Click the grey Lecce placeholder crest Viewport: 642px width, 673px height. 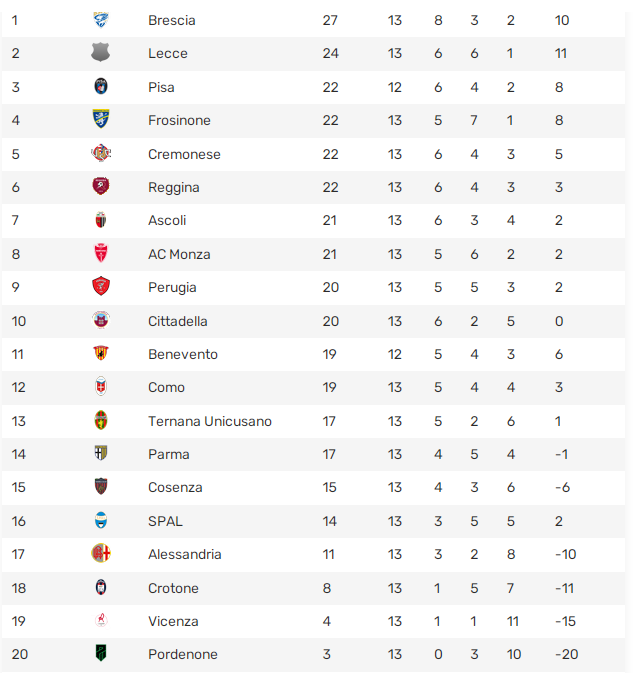[x=100, y=52]
